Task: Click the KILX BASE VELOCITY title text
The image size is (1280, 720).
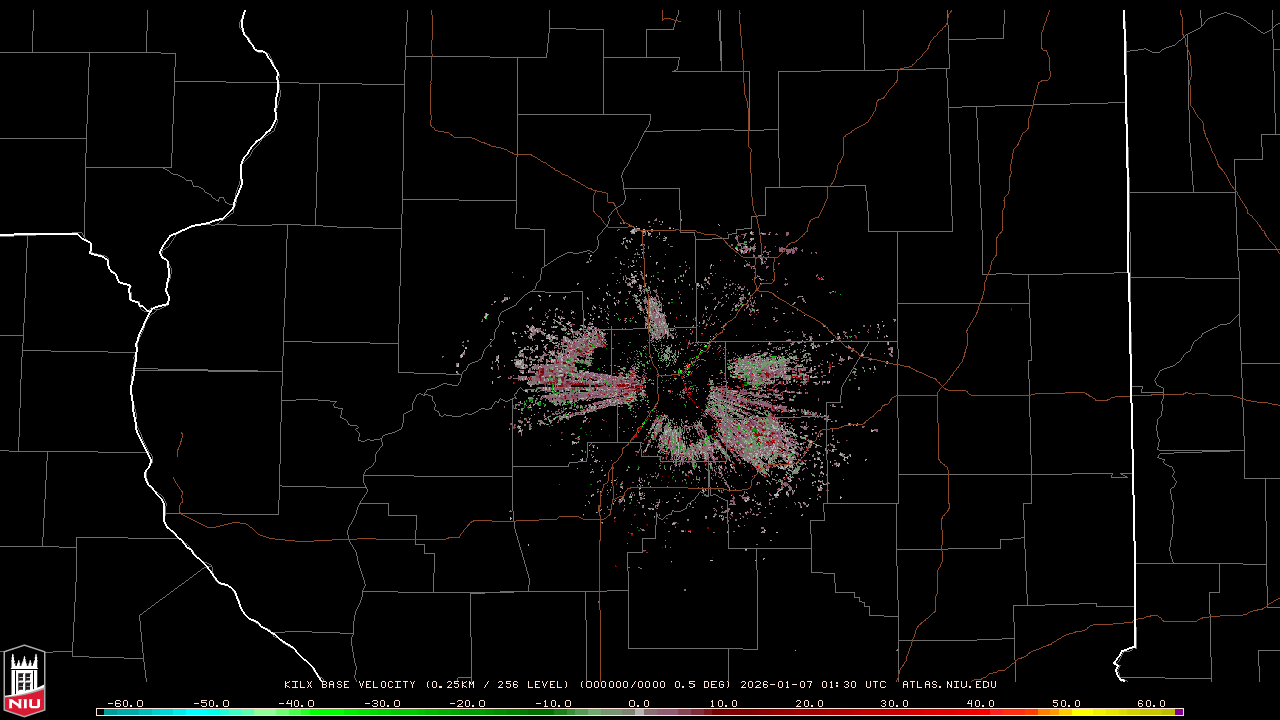Action: pyautogui.click(x=350, y=685)
